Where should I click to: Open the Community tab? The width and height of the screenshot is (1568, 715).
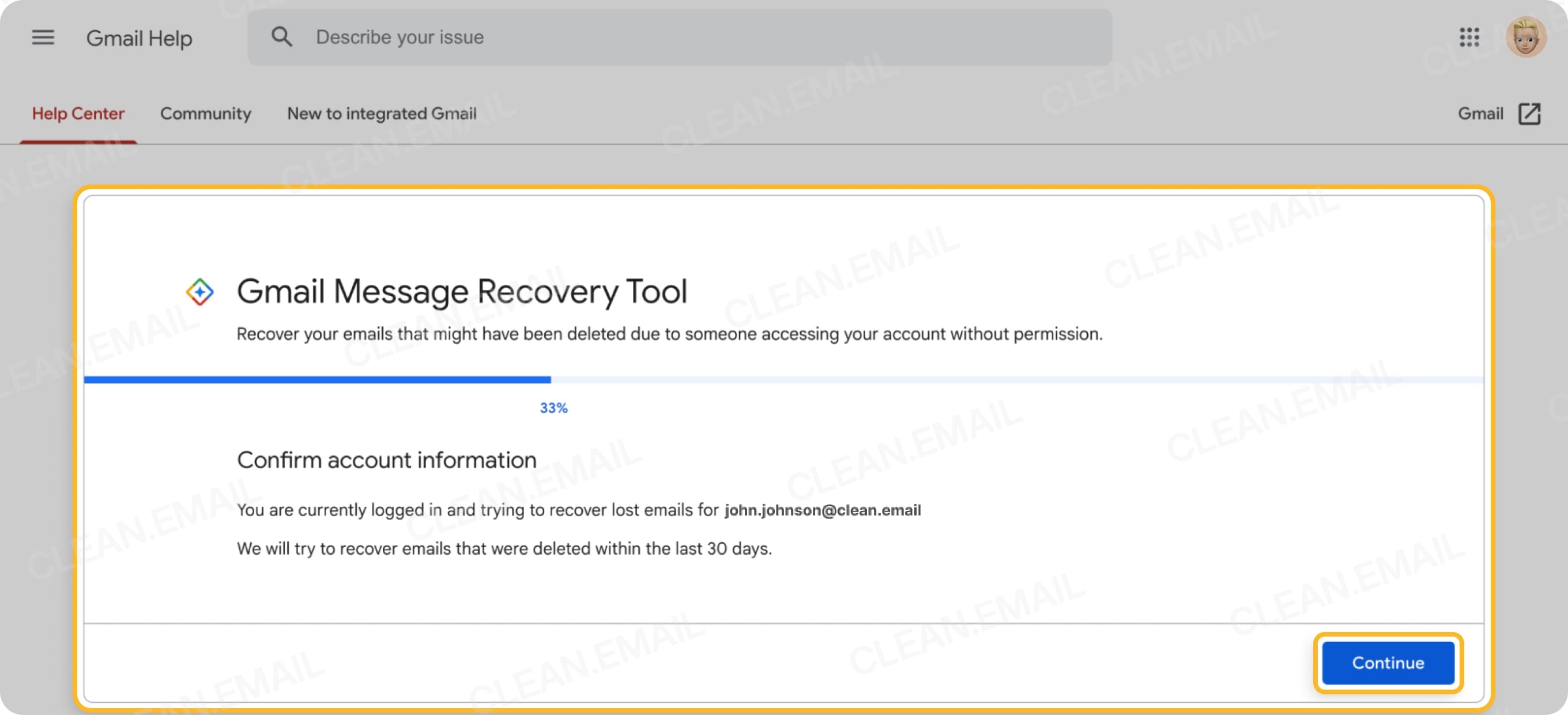[x=206, y=113]
